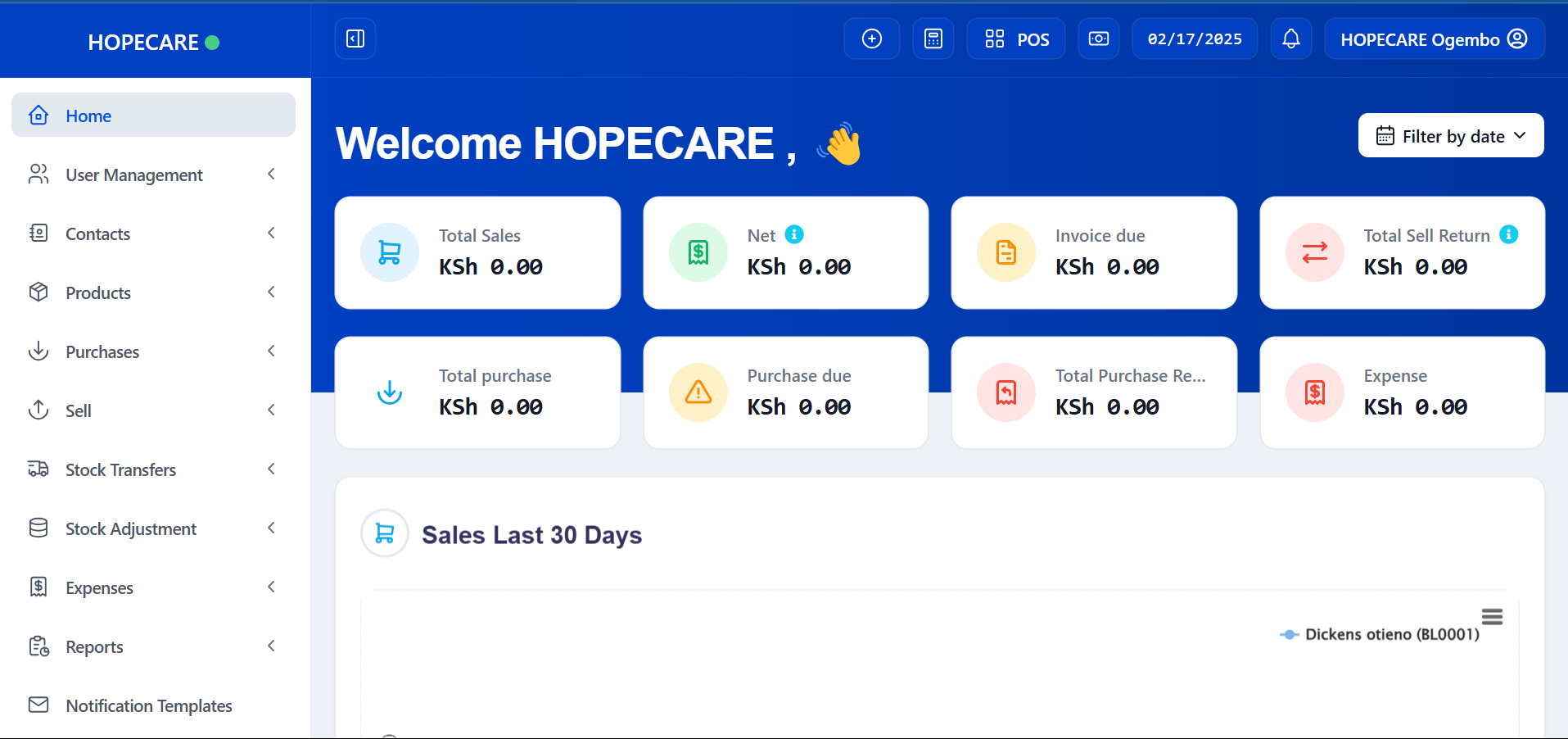Click the Net info icon

[x=794, y=234]
